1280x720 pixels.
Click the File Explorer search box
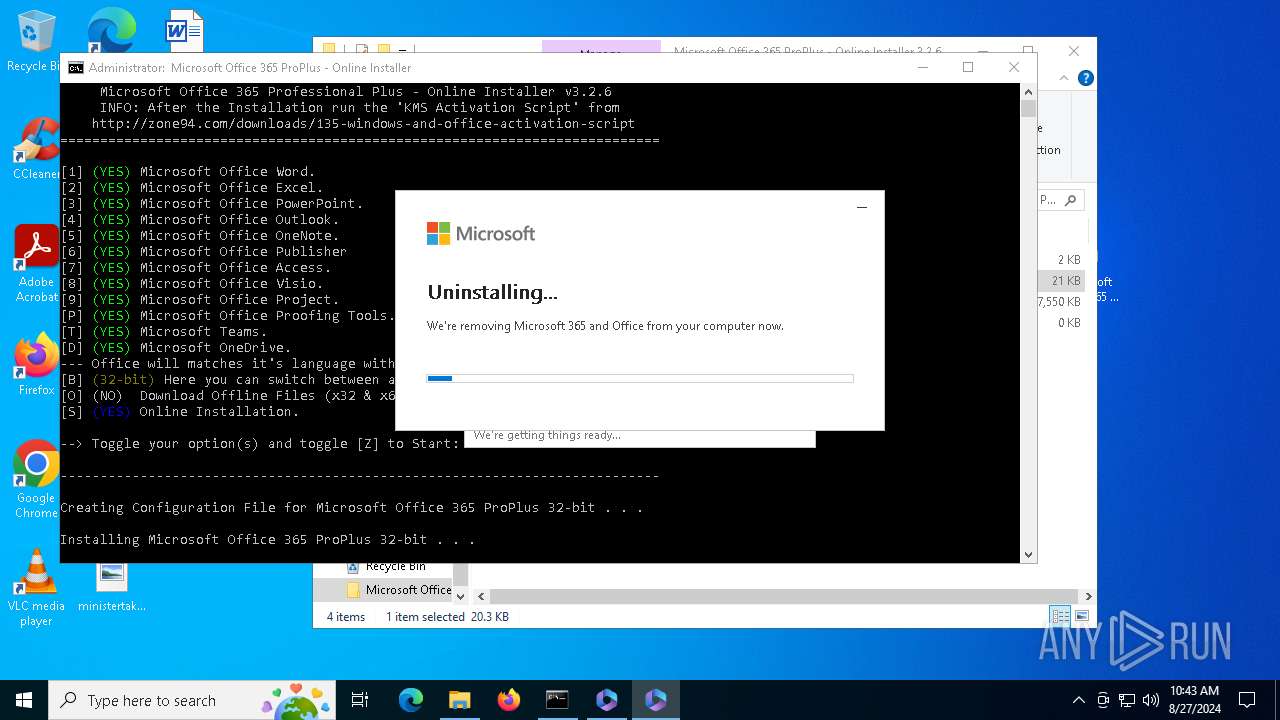coord(1060,200)
